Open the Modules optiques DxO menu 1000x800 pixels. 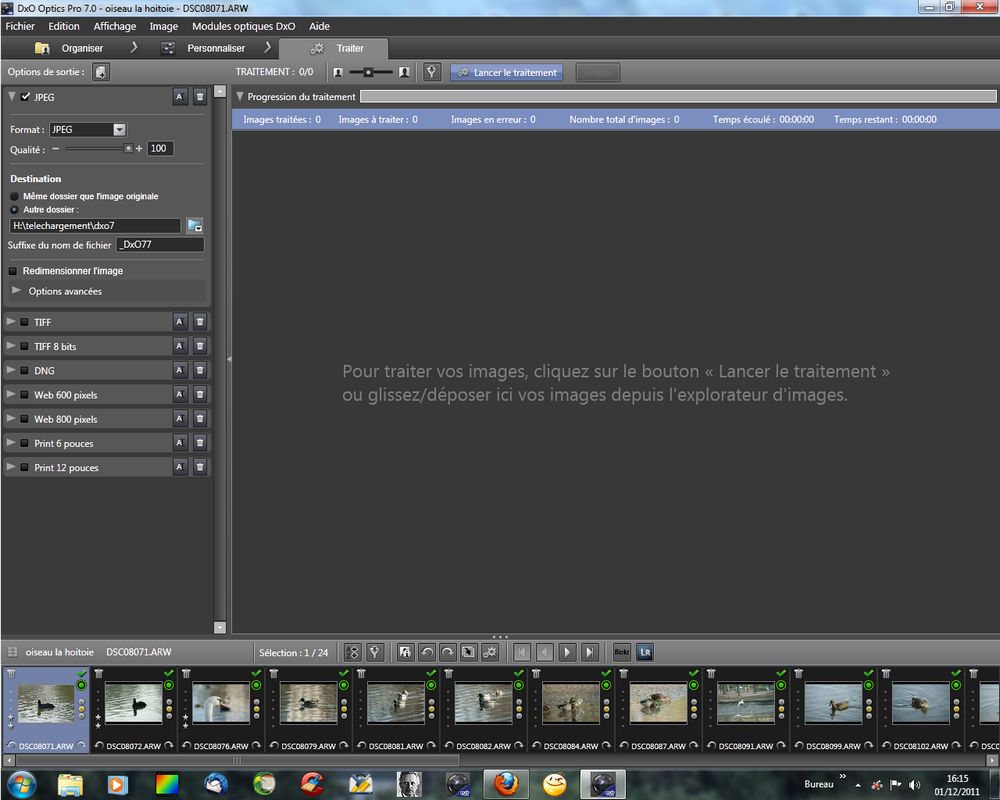pyautogui.click(x=243, y=26)
